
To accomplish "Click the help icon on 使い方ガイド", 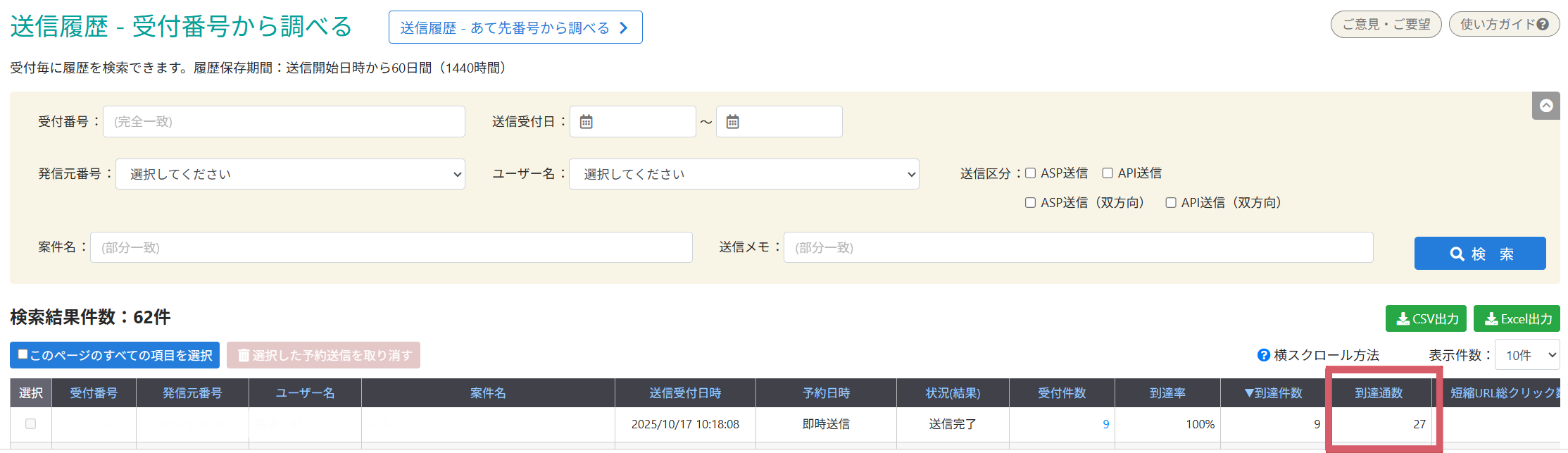I will [x=1543, y=25].
